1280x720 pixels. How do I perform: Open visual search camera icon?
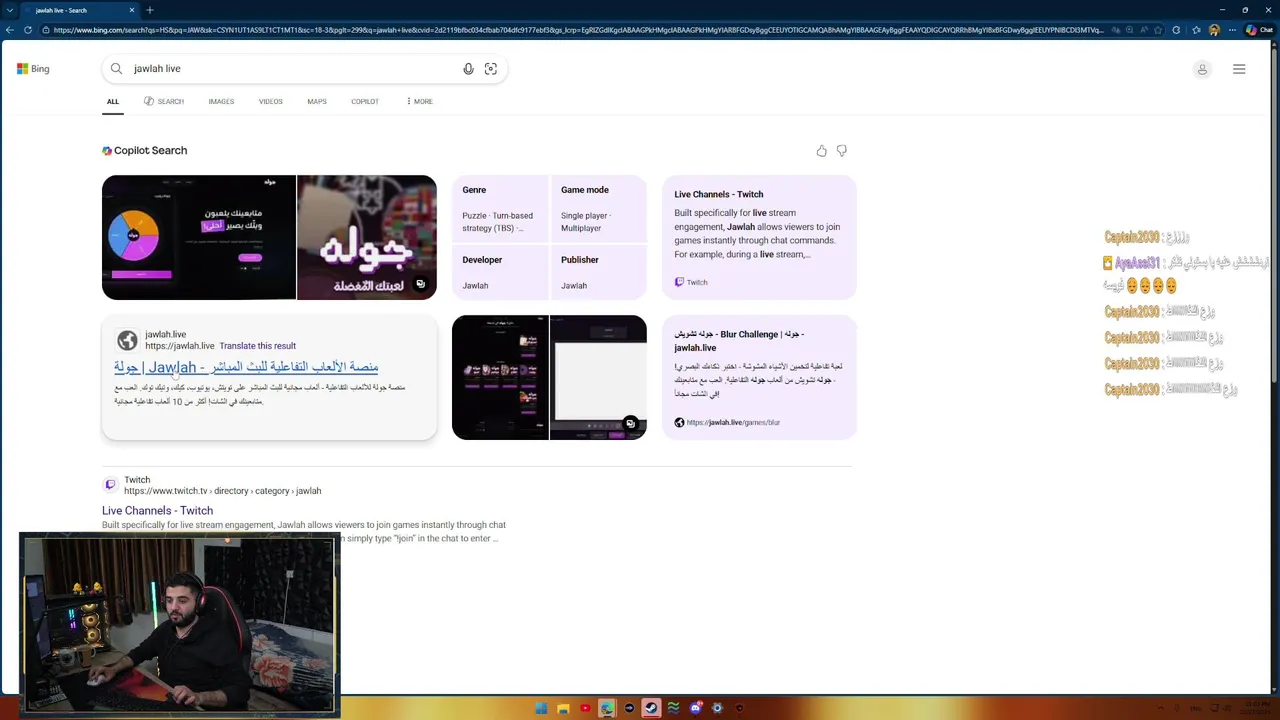[x=491, y=69]
